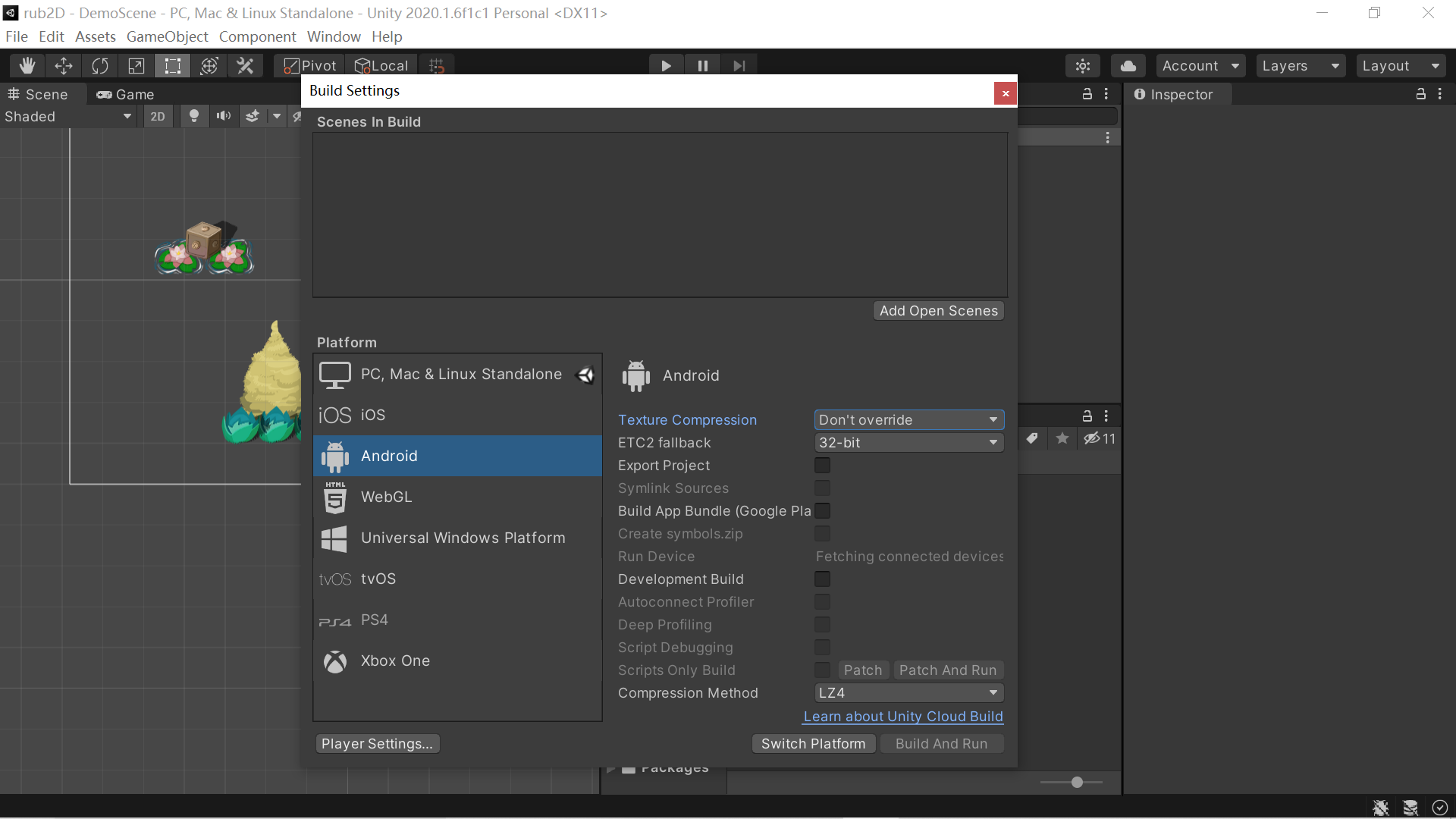Click Switch Platform button
The height and width of the screenshot is (819, 1456).
[814, 743]
